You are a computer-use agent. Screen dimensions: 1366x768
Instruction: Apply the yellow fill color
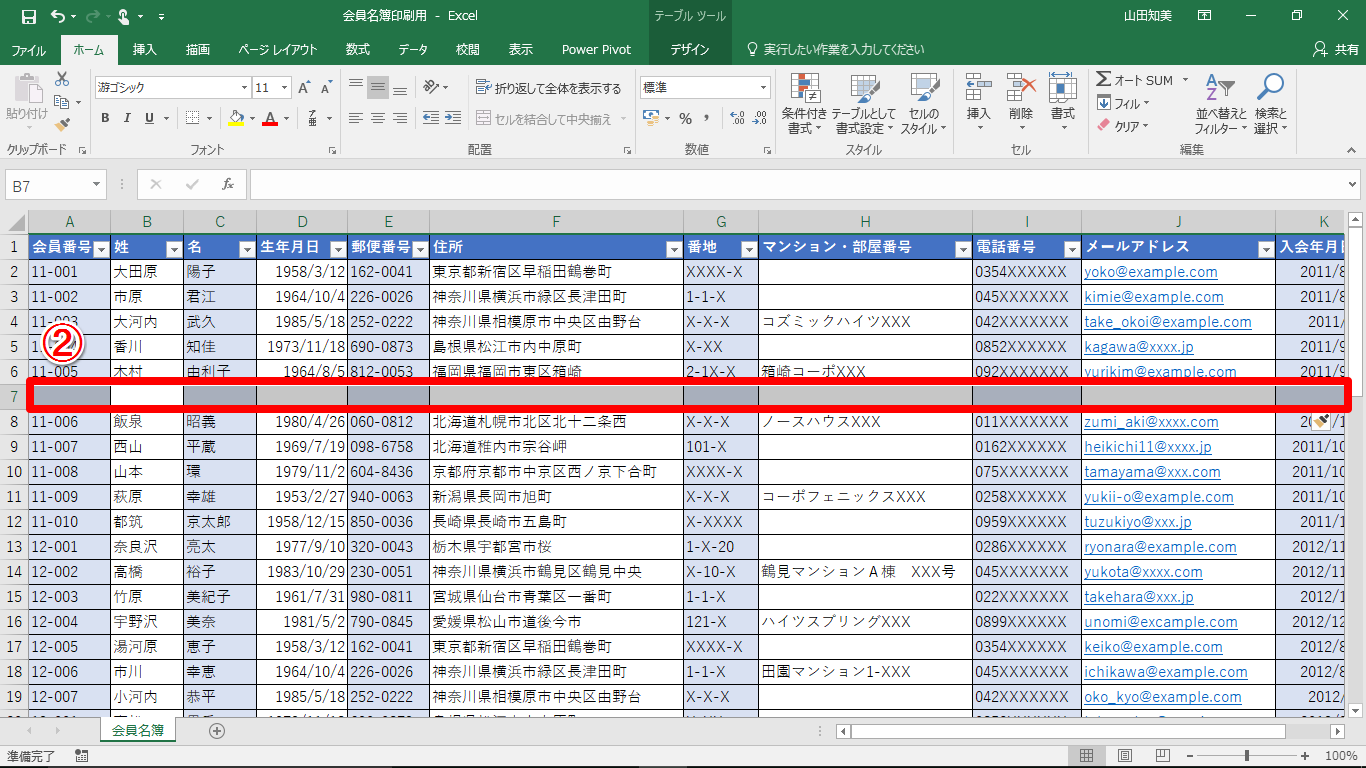(235, 118)
